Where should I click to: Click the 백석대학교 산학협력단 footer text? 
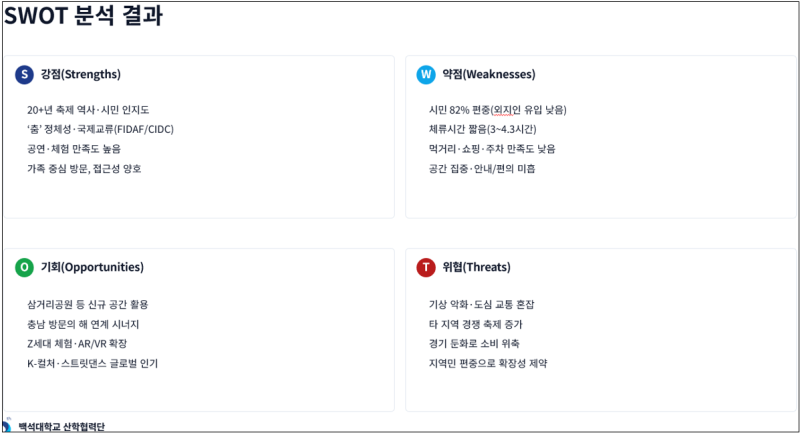point(62,427)
